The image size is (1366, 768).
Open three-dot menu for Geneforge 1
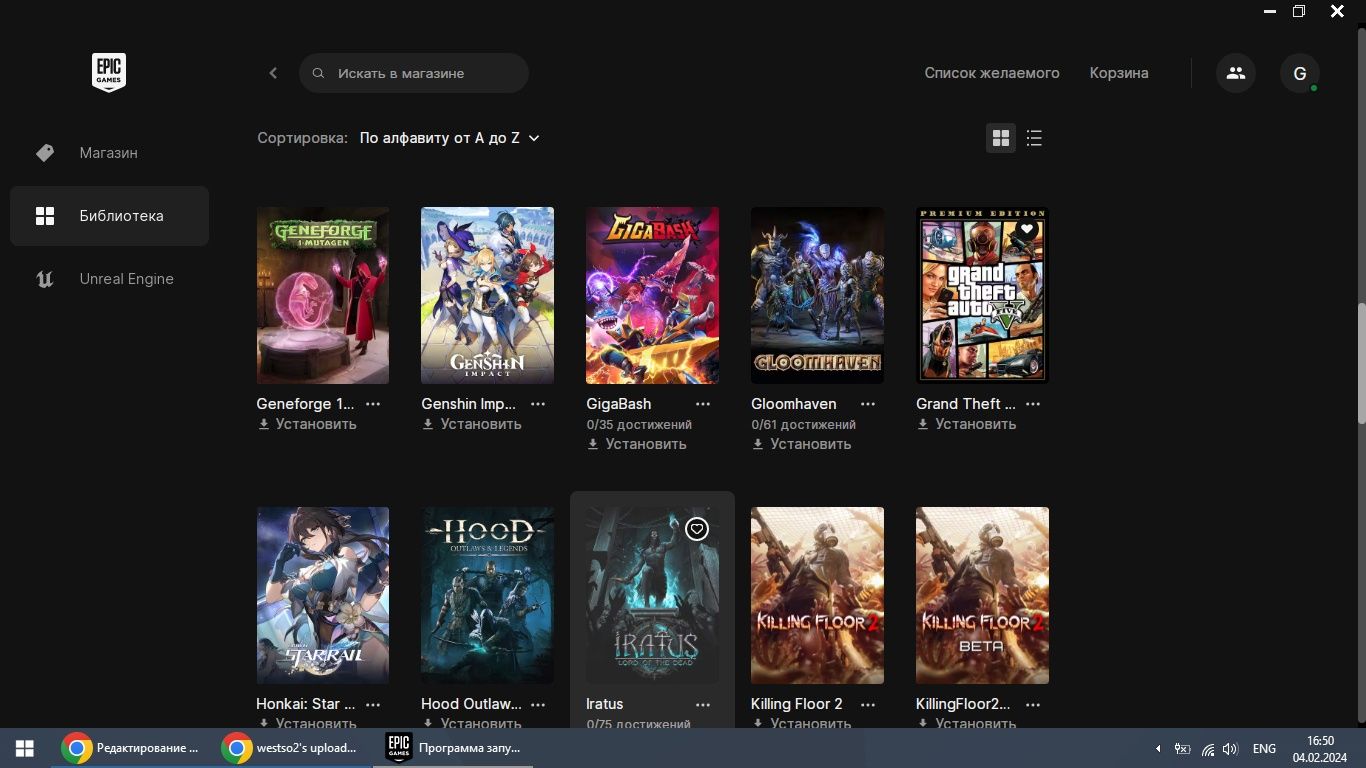(373, 404)
